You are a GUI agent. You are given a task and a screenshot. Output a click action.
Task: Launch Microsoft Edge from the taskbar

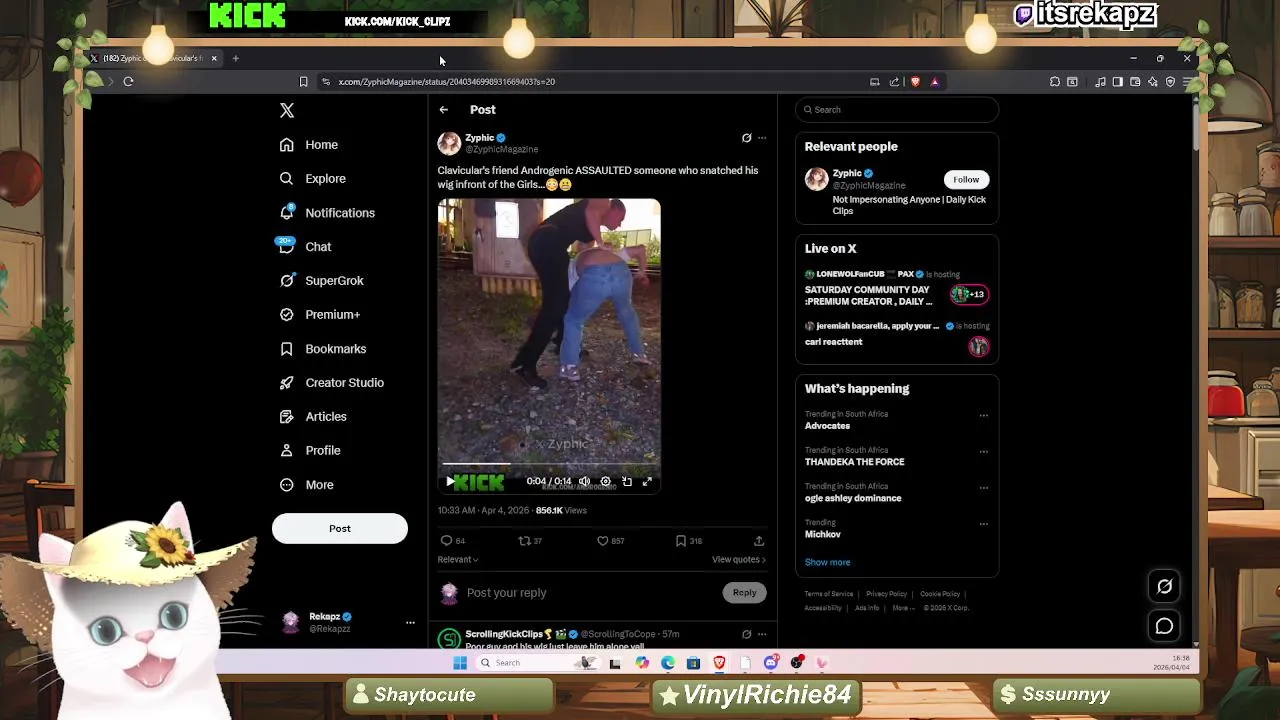tap(668, 663)
